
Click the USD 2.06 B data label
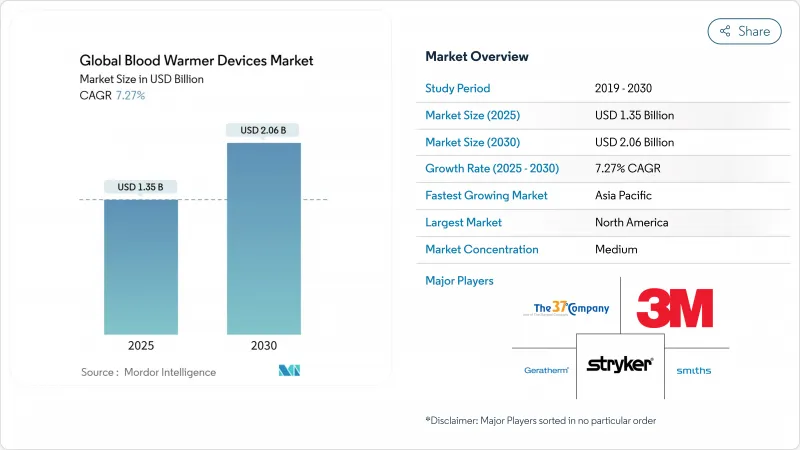click(263, 130)
